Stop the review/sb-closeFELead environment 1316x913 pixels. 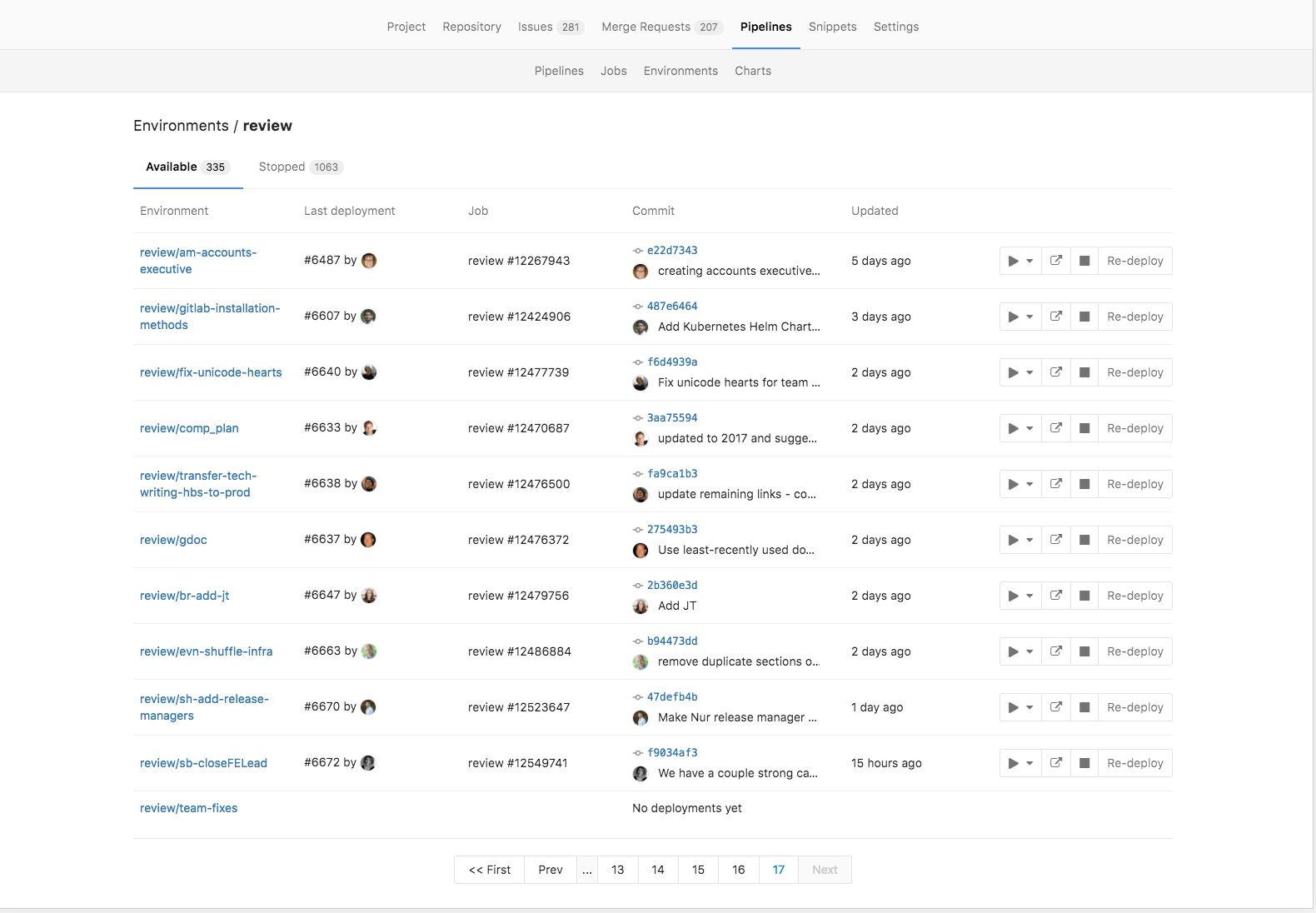pos(1084,763)
